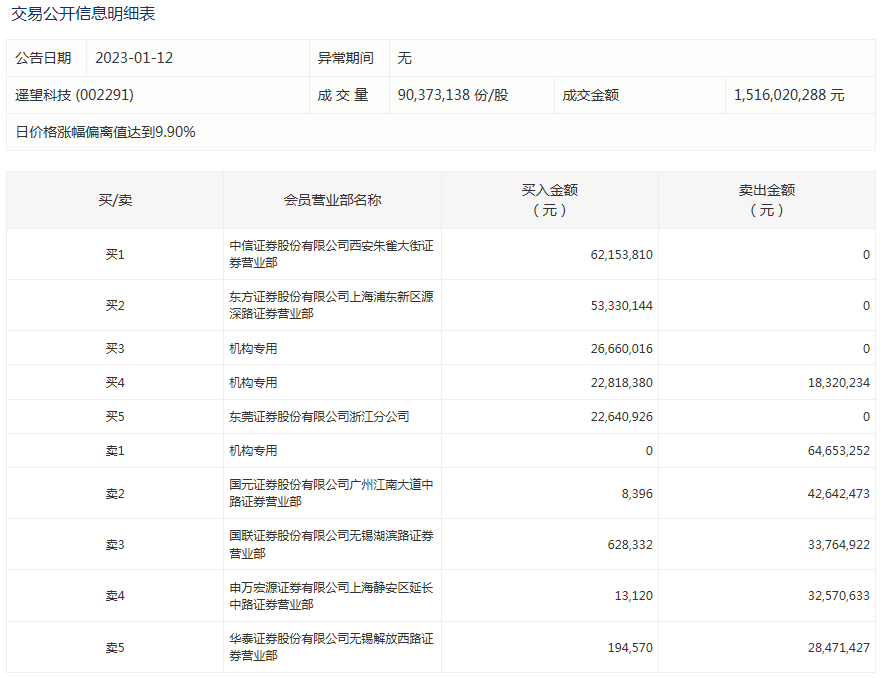Screen dimensions: 884x678
Task: Click the 成交金额 label
Action: coord(590,95)
